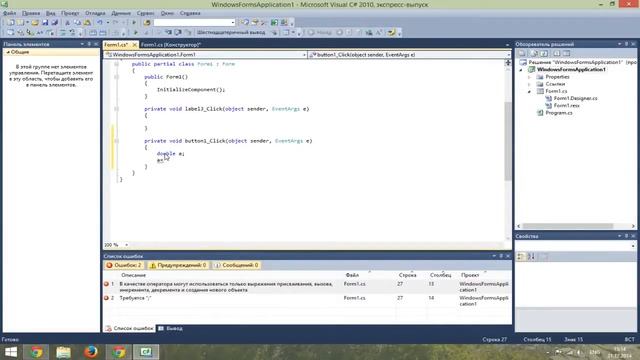640x360 pixels.
Task: Switch to Form1.cs [Конструктор] tab
Action: pyautogui.click(x=171, y=44)
